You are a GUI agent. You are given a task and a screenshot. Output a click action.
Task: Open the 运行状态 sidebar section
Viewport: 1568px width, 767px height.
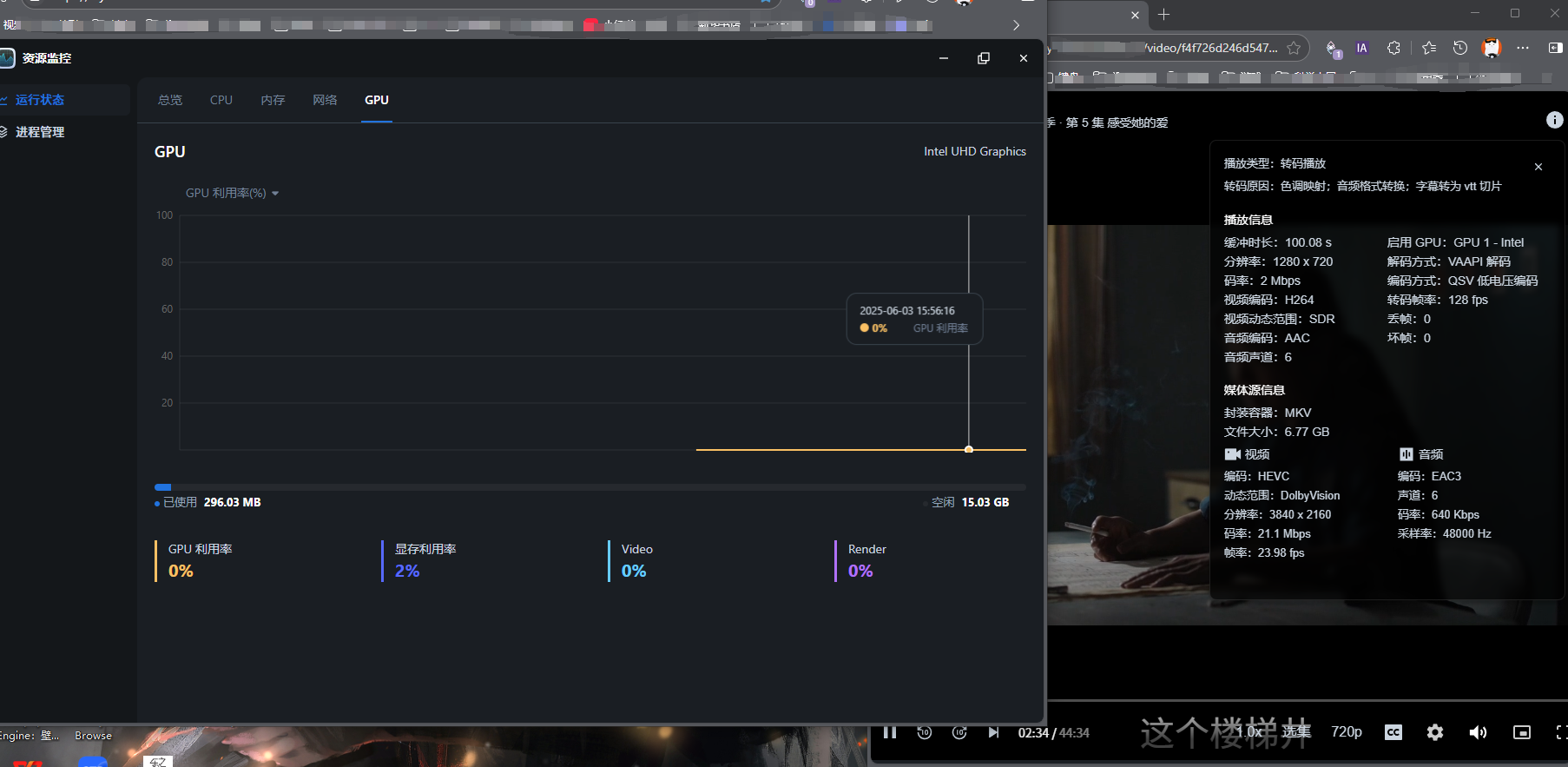[x=40, y=100]
